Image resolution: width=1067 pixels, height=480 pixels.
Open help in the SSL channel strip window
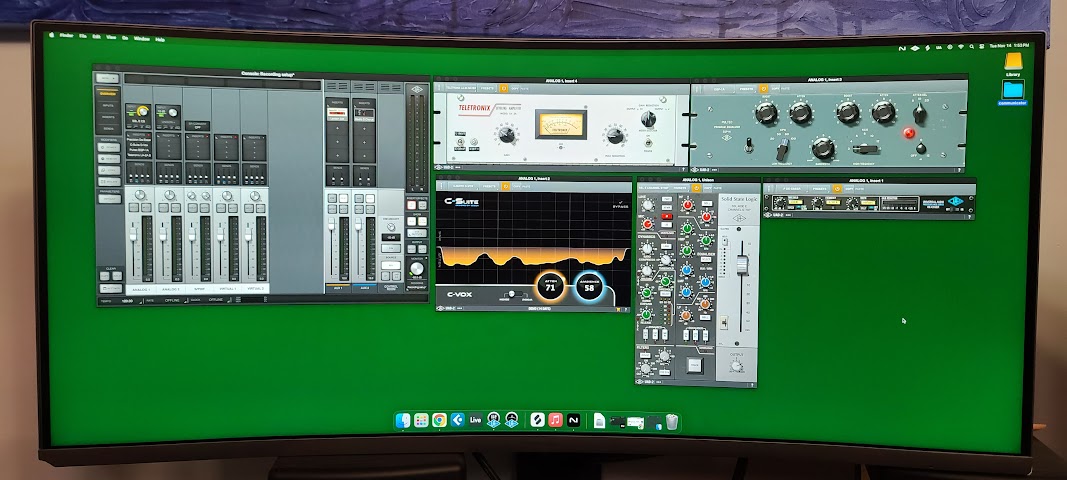(753, 385)
